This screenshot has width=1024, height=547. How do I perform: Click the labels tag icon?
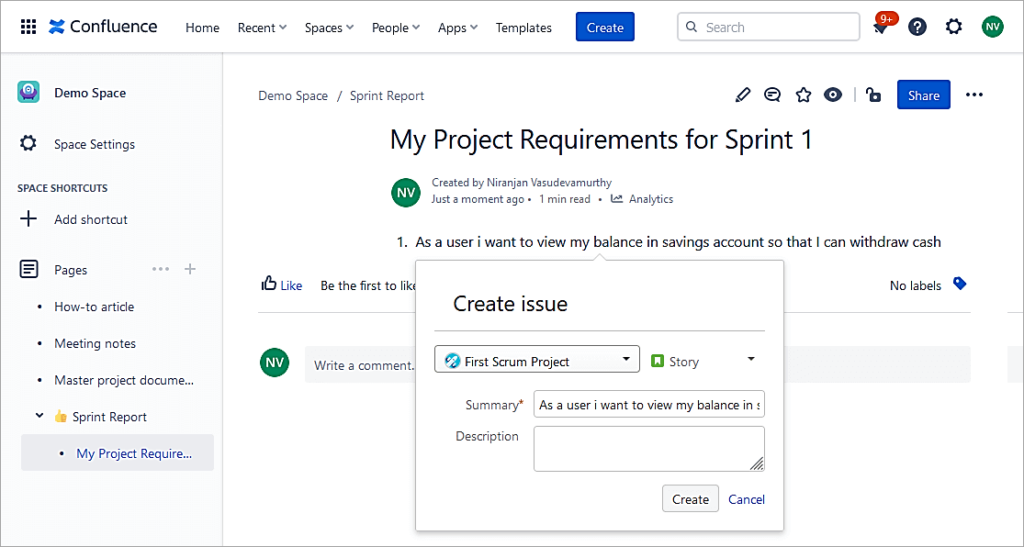[x=959, y=284]
